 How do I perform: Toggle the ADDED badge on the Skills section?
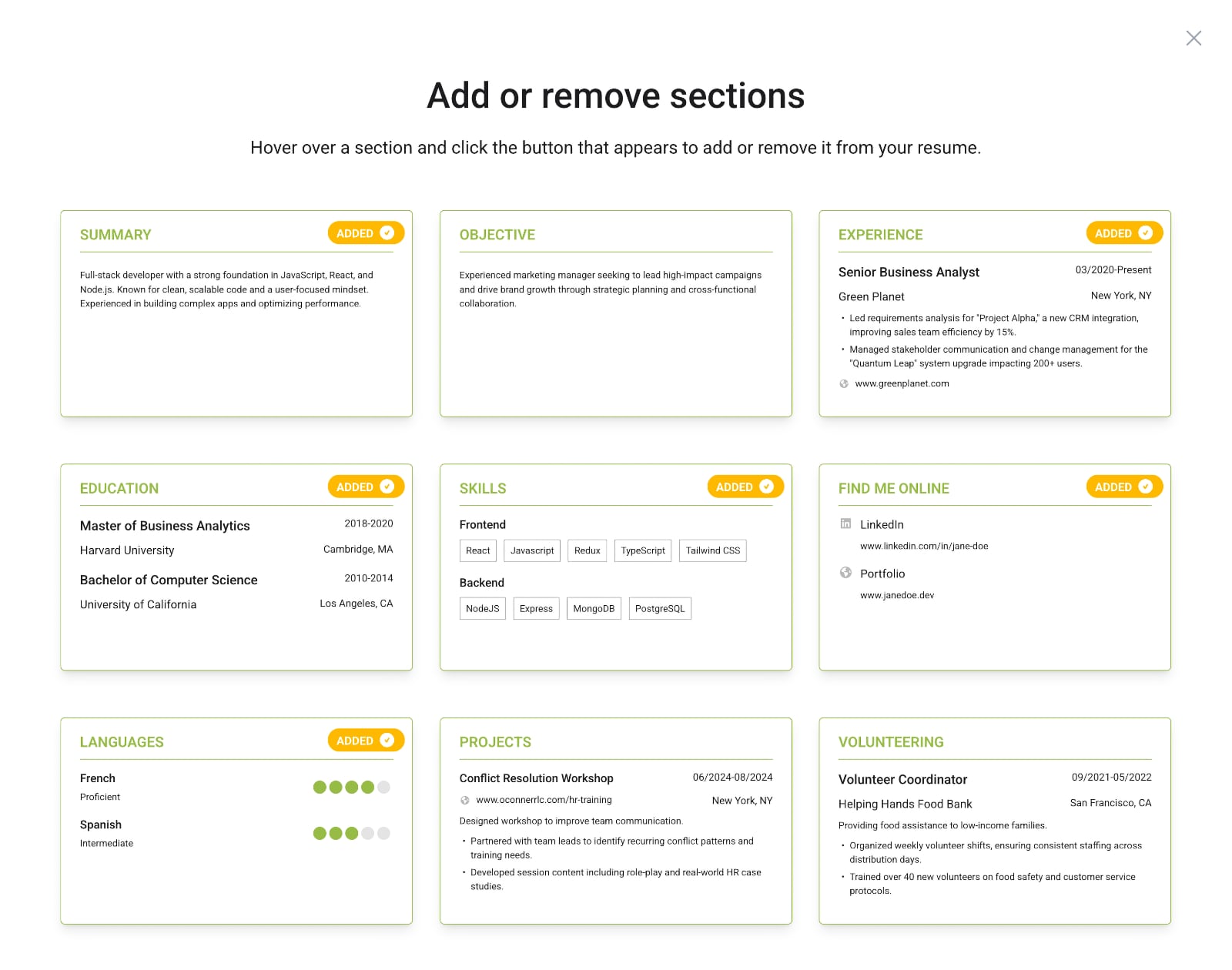click(x=745, y=487)
